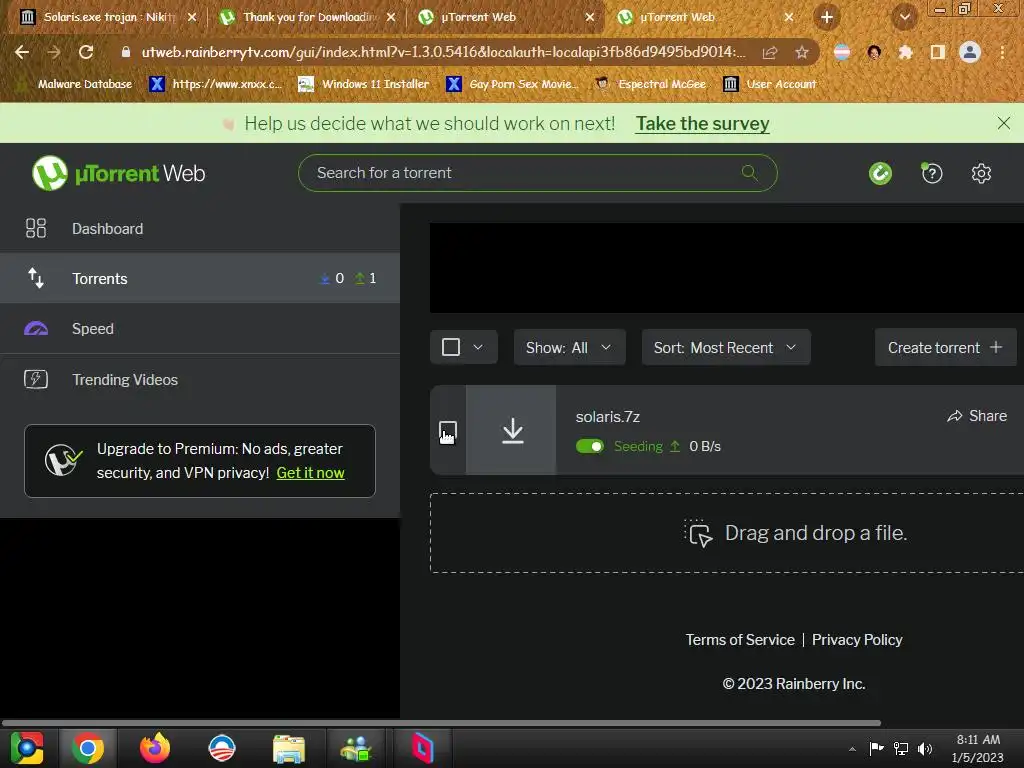Open Firefox from the taskbar

155,748
